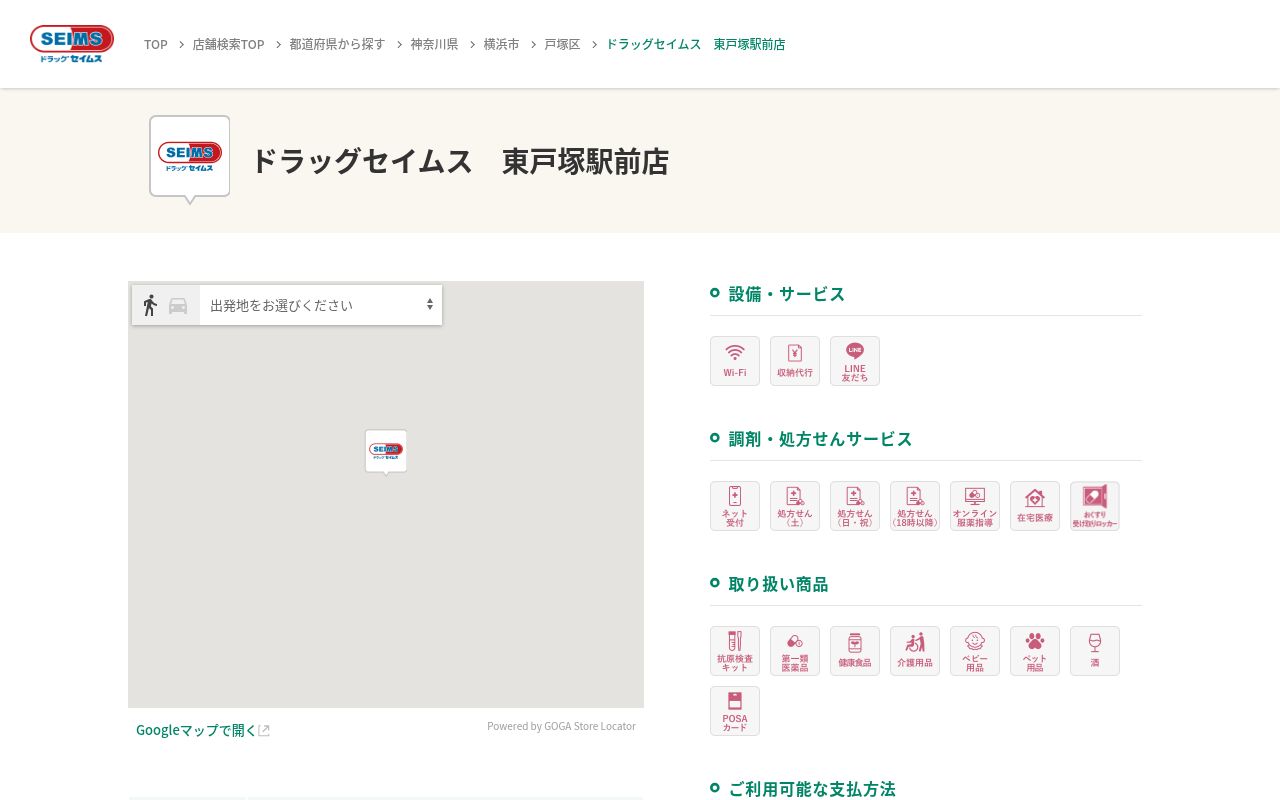Go to TOP breadcrumb

[x=156, y=44]
